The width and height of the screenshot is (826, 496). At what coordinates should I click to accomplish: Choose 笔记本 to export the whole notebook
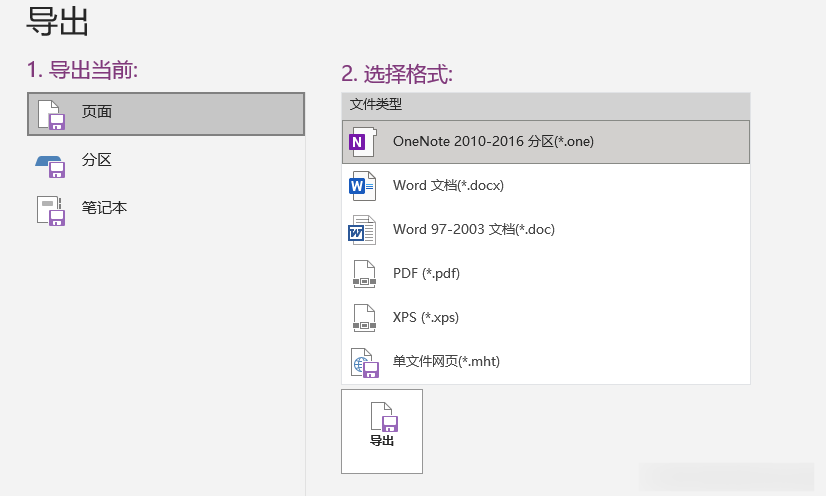[x=104, y=208]
